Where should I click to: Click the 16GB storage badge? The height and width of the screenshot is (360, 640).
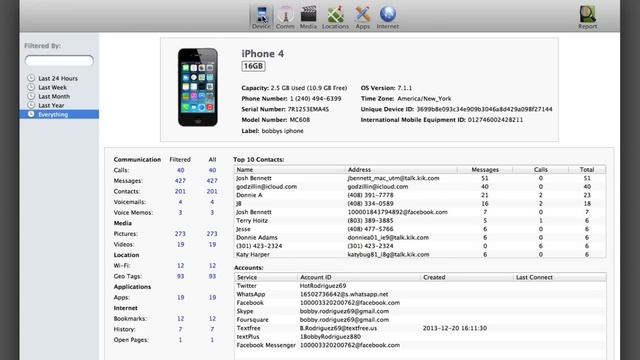tap(253, 66)
